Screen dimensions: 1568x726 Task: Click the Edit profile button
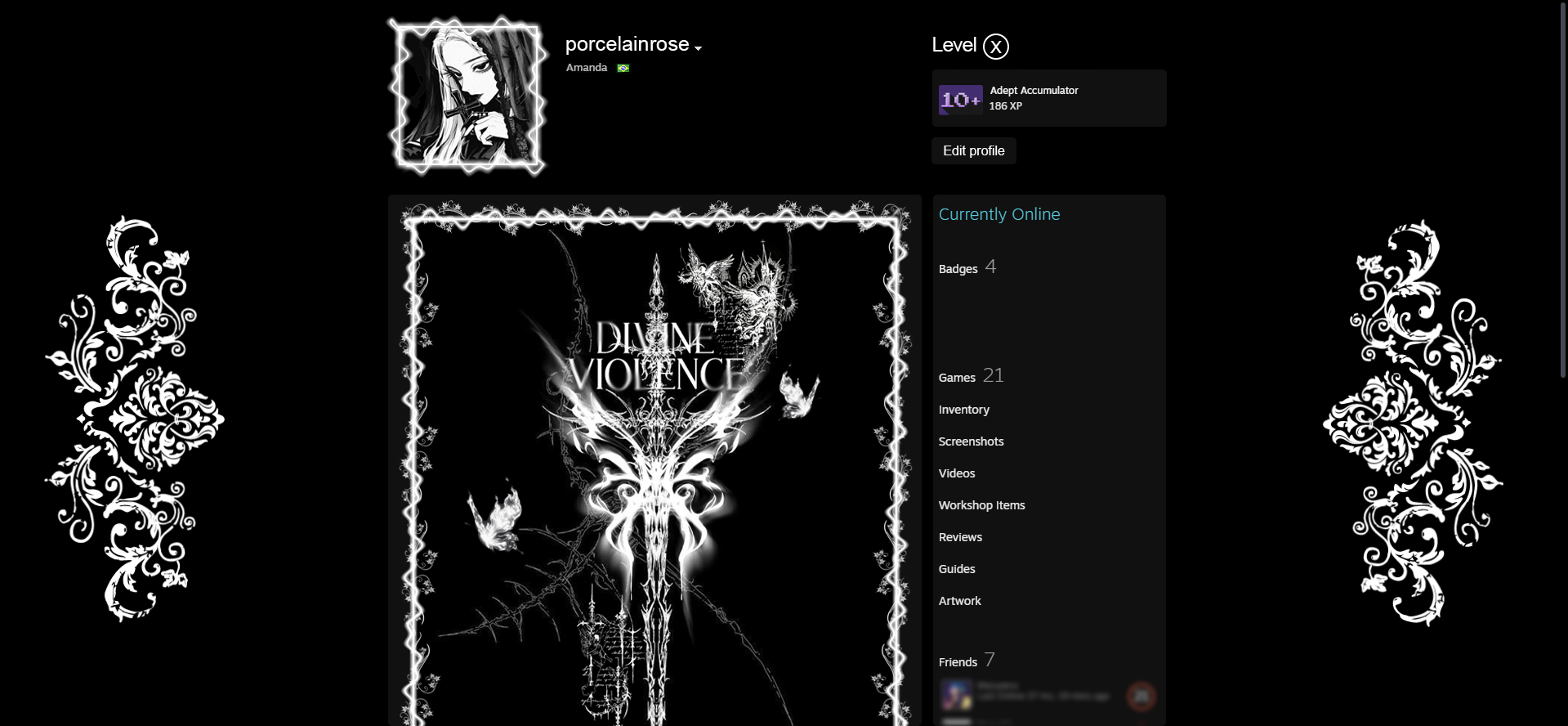[973, 150]
